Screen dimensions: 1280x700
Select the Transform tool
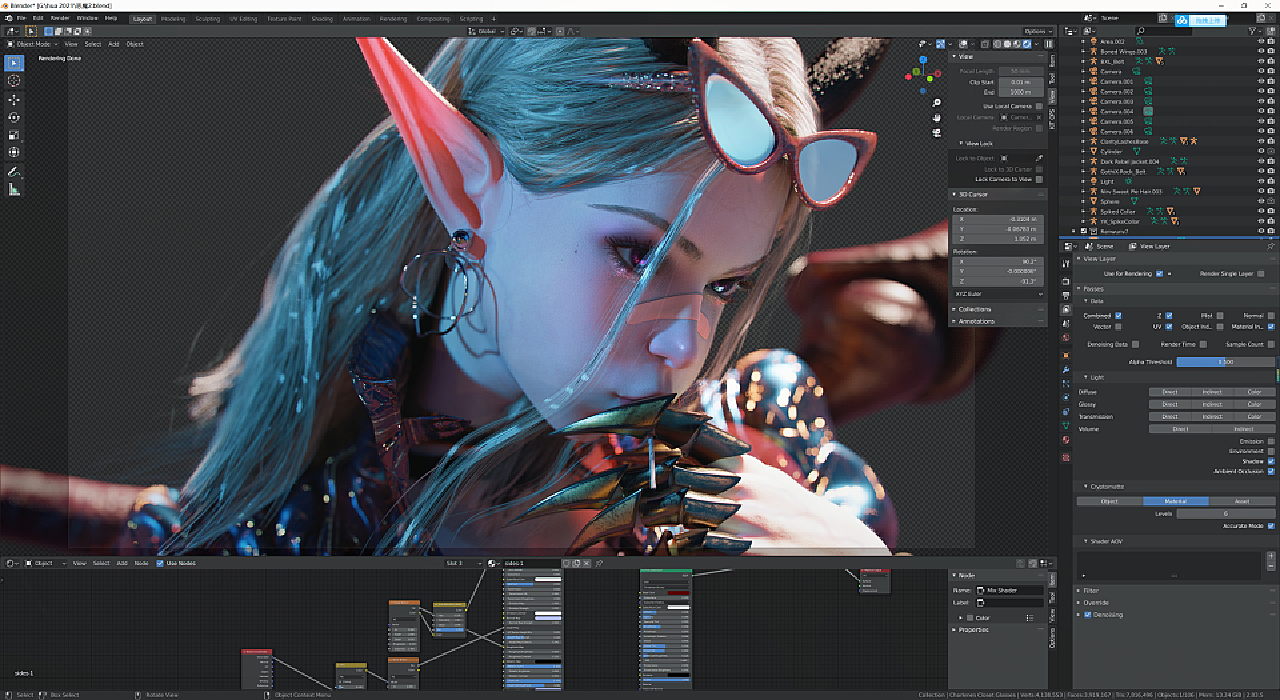(14, 152)
